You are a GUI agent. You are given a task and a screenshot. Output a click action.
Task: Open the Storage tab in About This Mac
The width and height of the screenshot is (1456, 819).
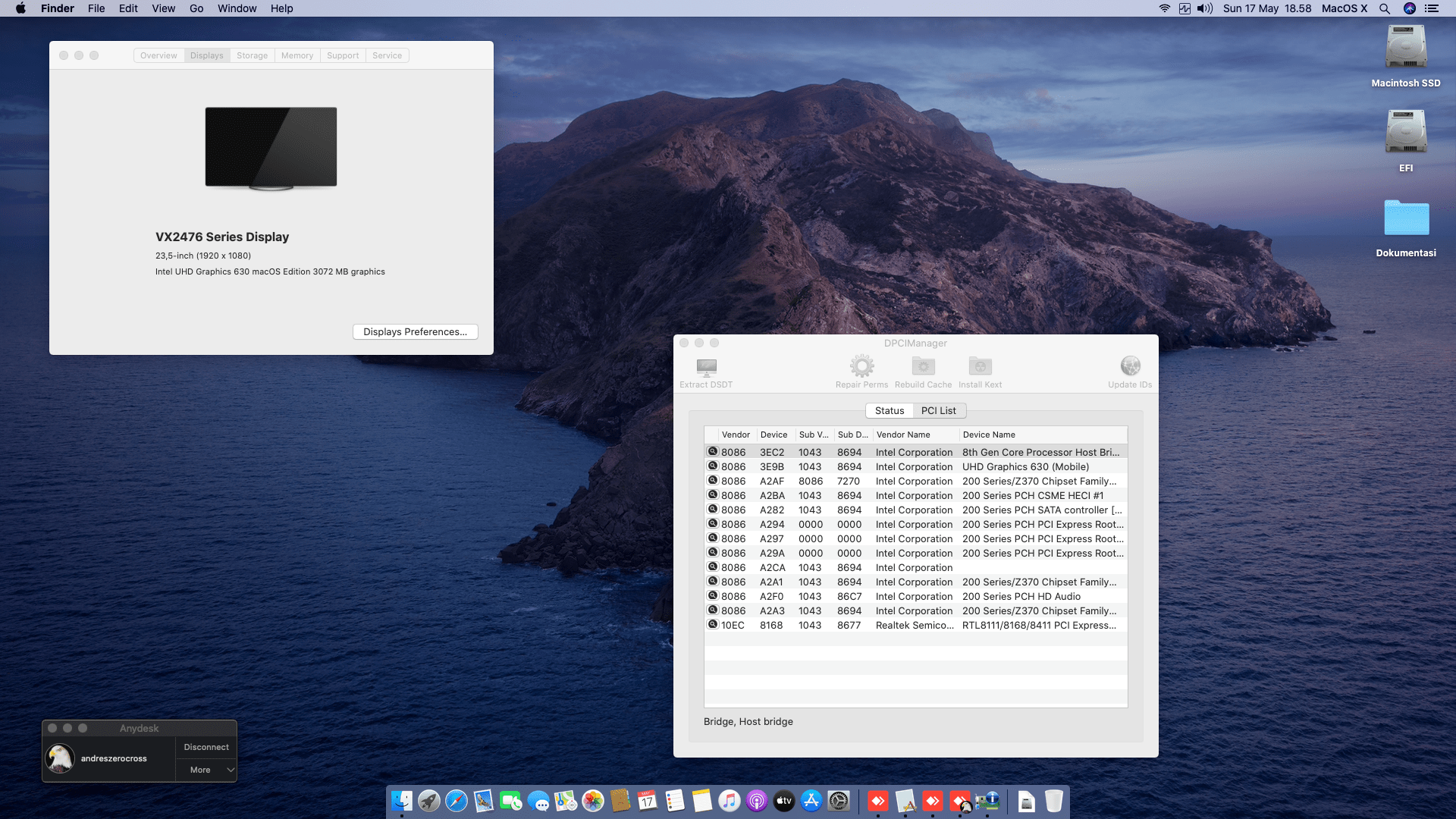point(252,55)
